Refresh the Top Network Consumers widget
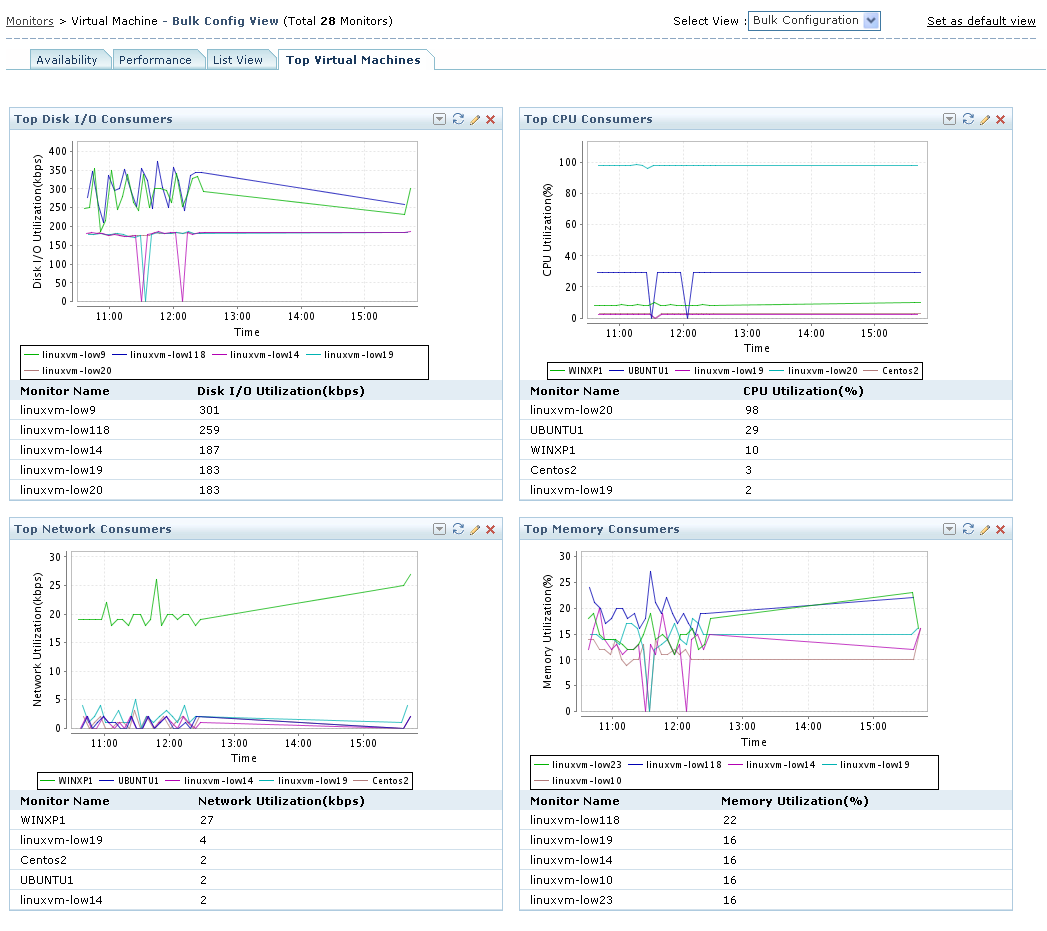The width and height of the screenshot is (1047, 931). tap(458, 529)
